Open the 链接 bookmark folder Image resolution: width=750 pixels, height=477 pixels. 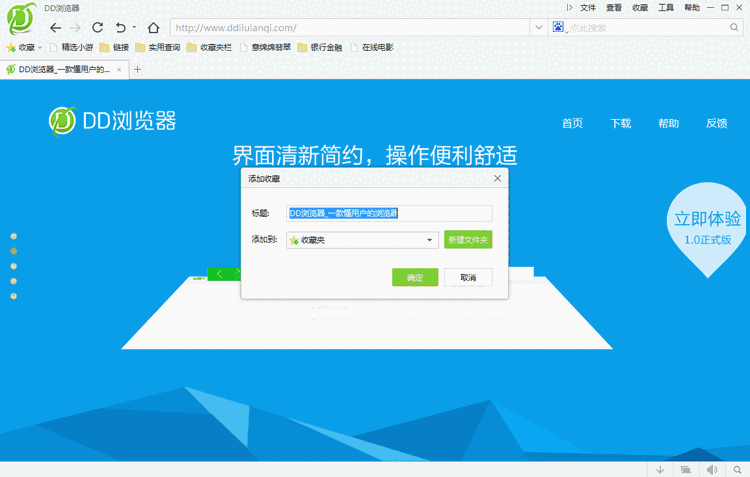point(114,47)
